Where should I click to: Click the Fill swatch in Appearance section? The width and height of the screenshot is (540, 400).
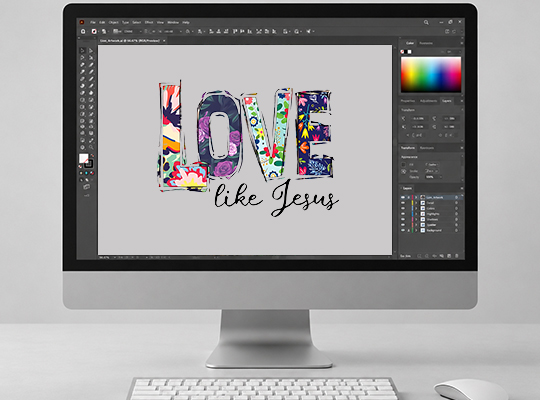click(x=404, y=165)
